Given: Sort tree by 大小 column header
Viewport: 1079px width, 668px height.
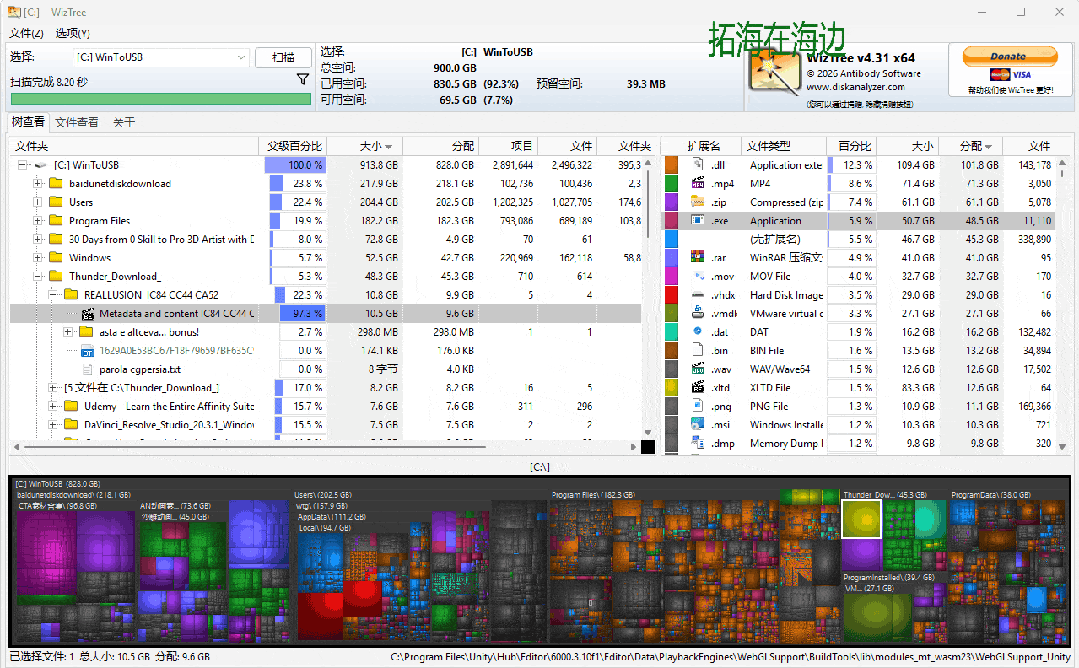Looking at the screenshot, I should coord(365,146).
